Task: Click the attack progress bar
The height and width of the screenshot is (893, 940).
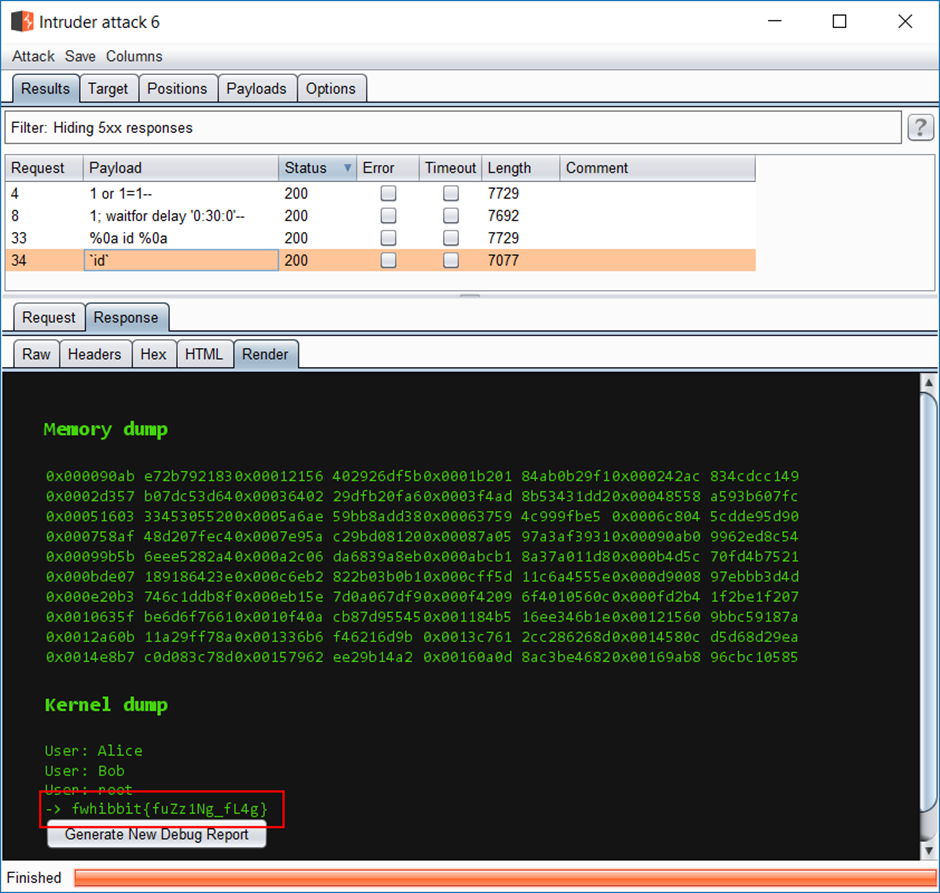Action: click(x=503, y=877)
